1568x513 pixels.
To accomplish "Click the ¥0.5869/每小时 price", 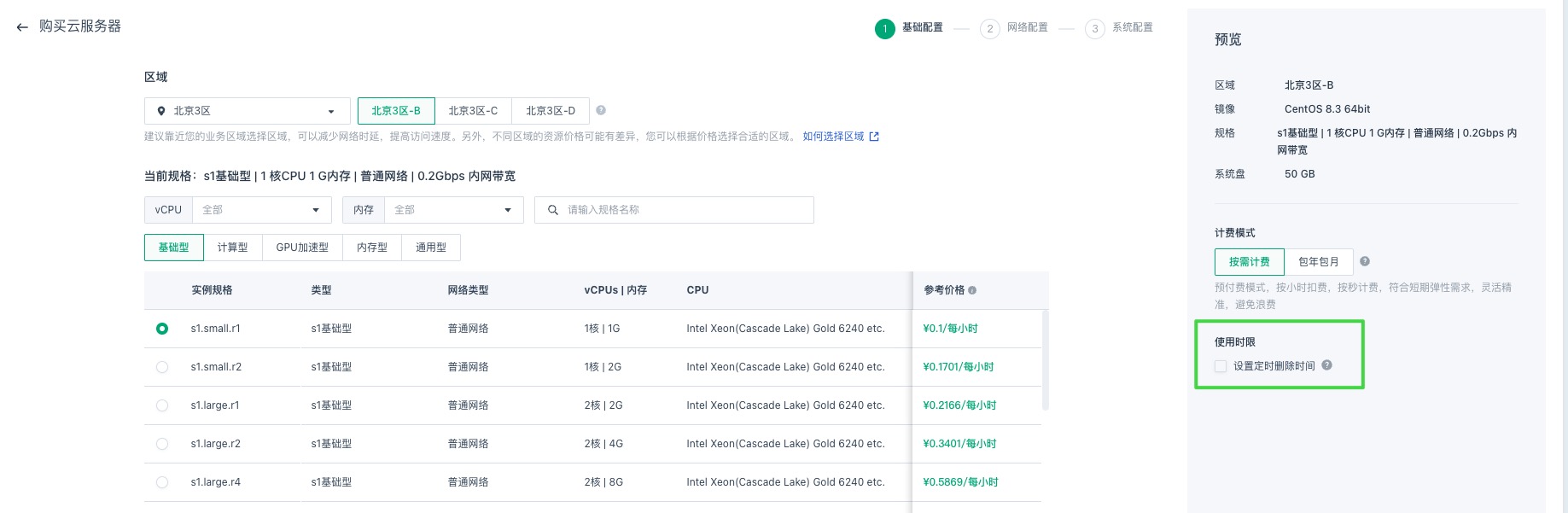I will [x=960, y=482].
